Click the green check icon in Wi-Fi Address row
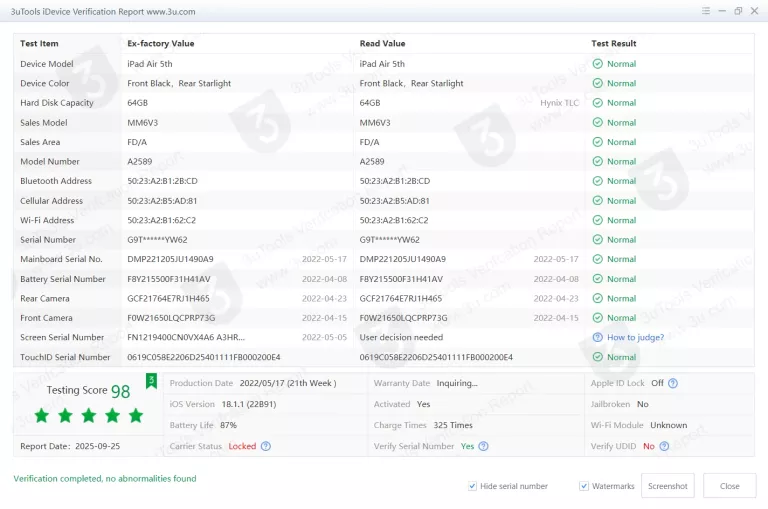 click(x=598, y=220)
